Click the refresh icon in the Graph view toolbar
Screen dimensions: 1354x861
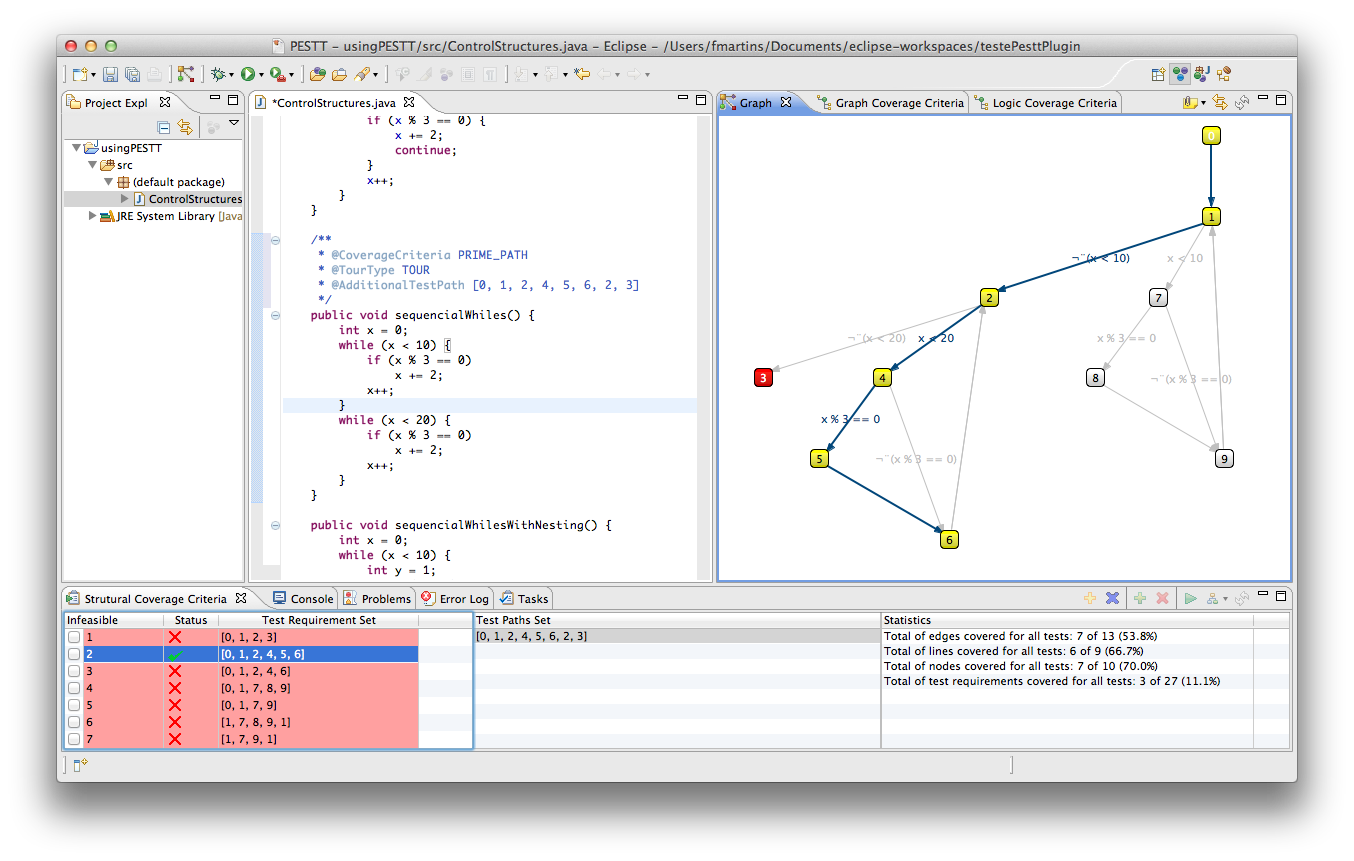point(1242,102)
